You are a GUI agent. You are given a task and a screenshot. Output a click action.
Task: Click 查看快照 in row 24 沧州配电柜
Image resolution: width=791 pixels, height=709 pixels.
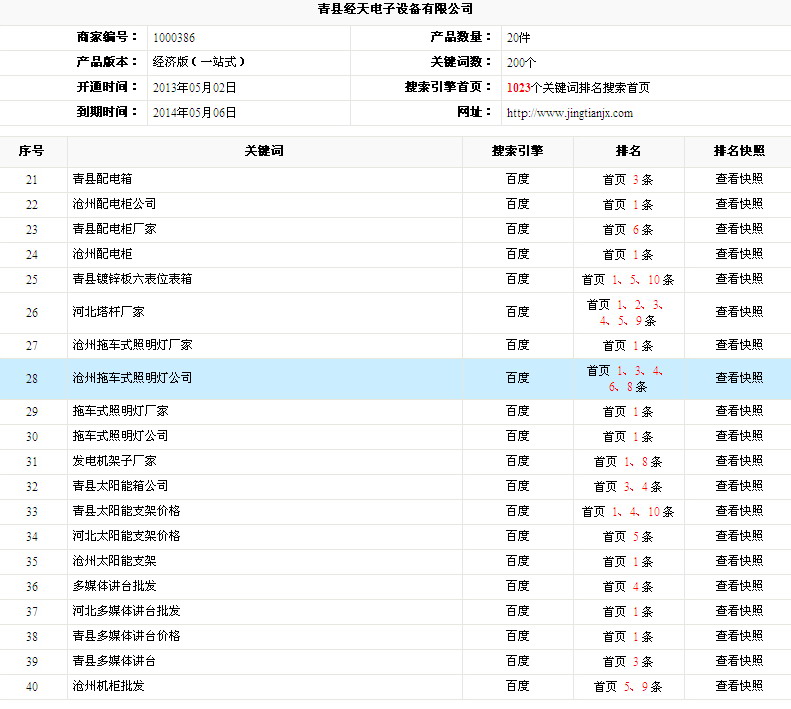point(739,254)
